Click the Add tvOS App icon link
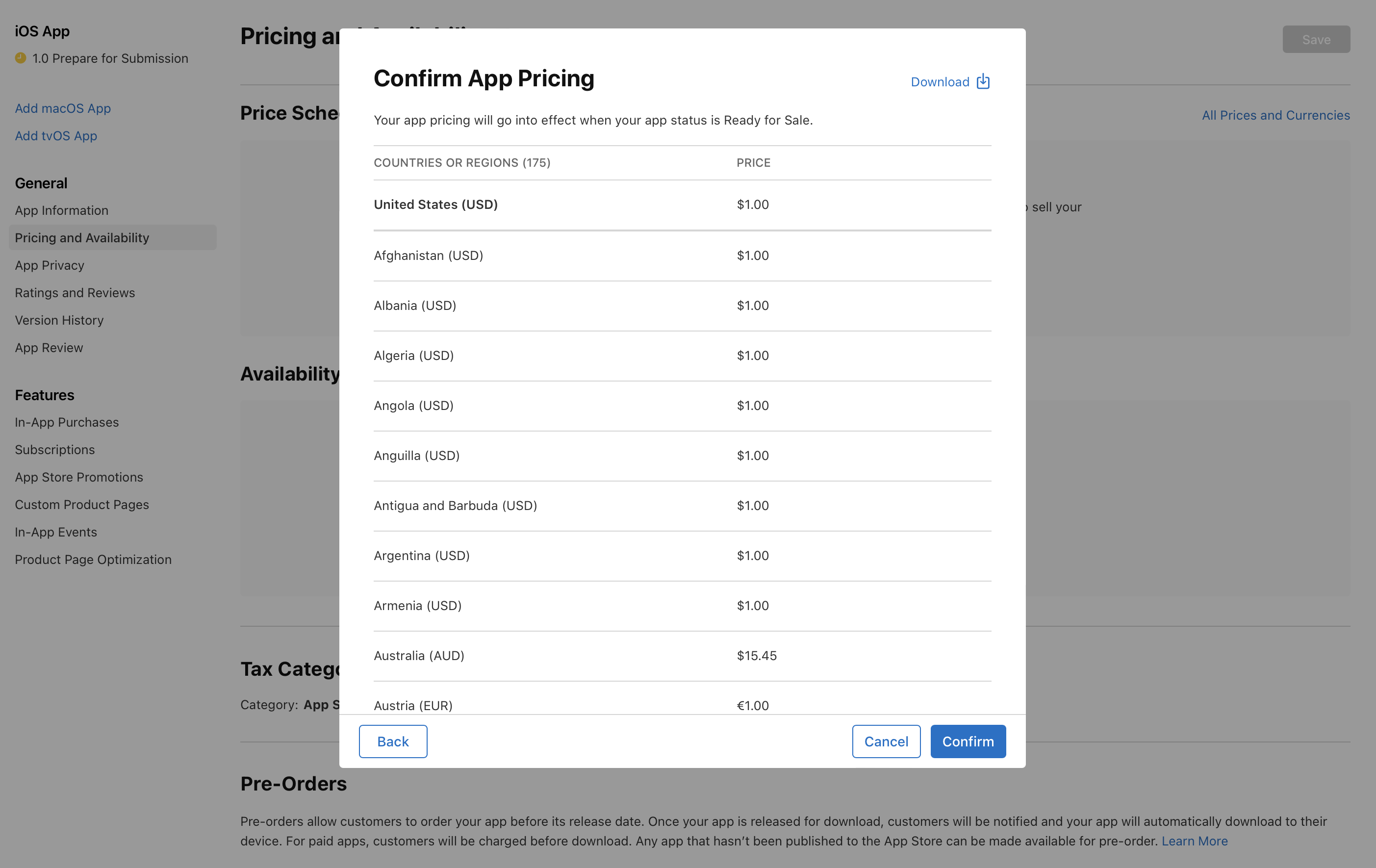The image size is (1376, 868). pyautogui.click(x=56, y=135)
